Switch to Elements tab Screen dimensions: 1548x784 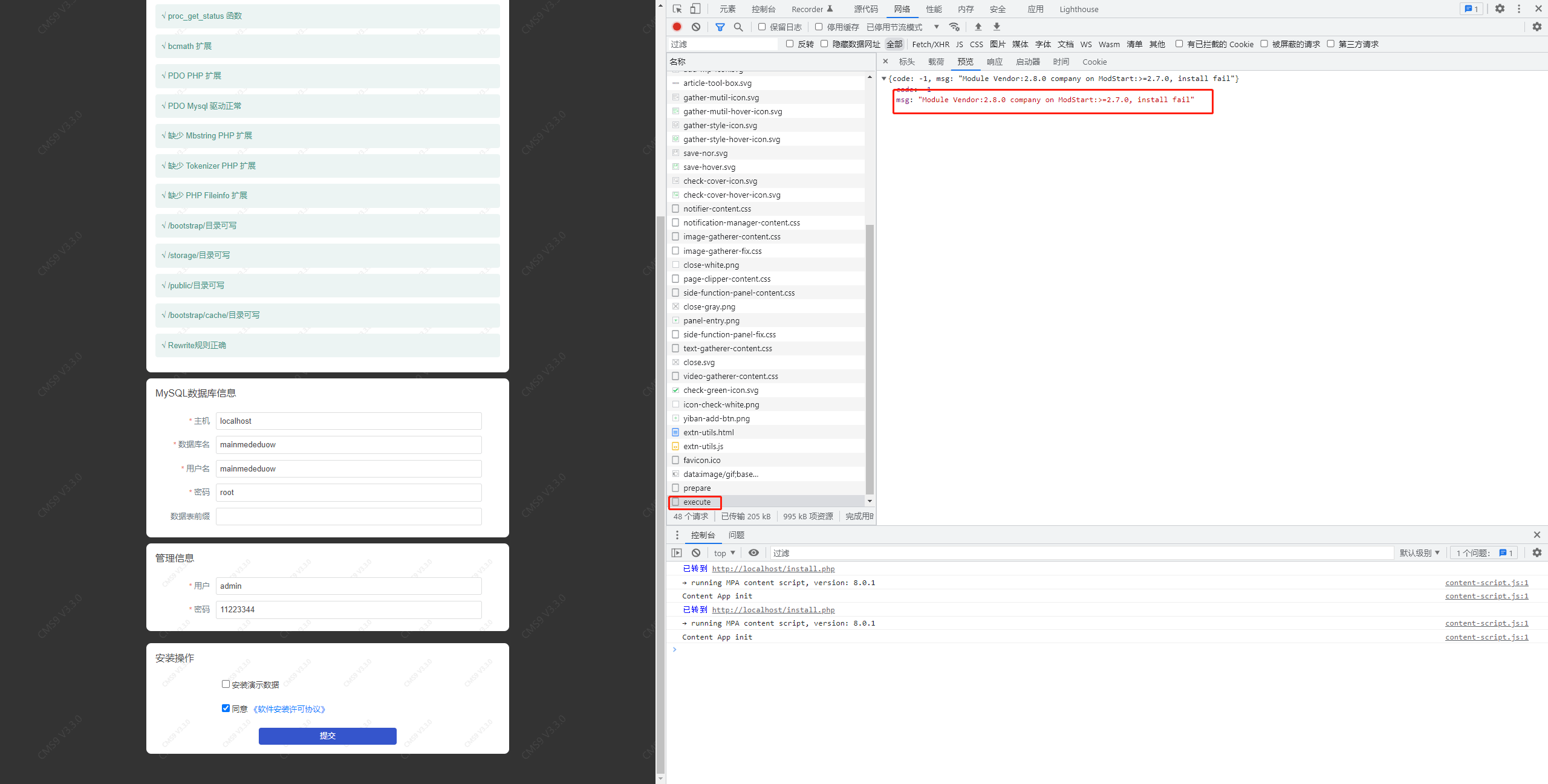point(727,9)
